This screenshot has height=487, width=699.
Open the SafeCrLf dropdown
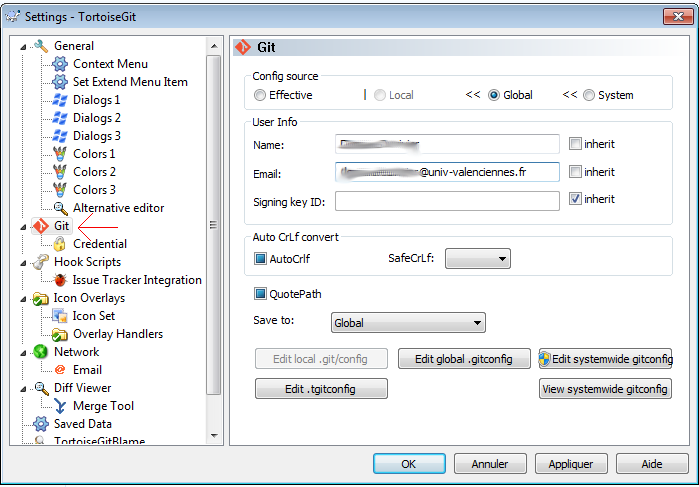477,259
